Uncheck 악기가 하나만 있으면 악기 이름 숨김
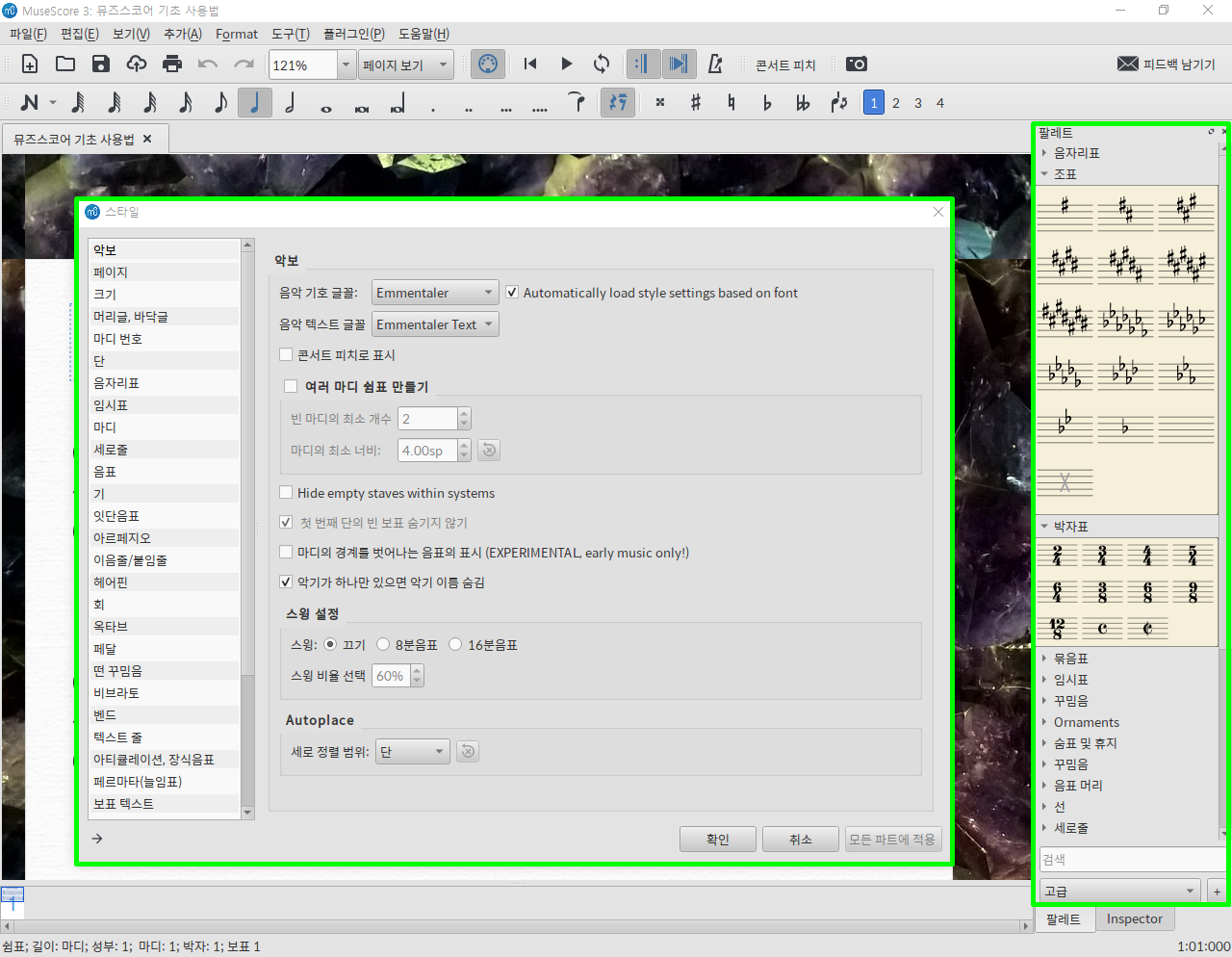1232x957 pixels. click(x=286, y=582)
